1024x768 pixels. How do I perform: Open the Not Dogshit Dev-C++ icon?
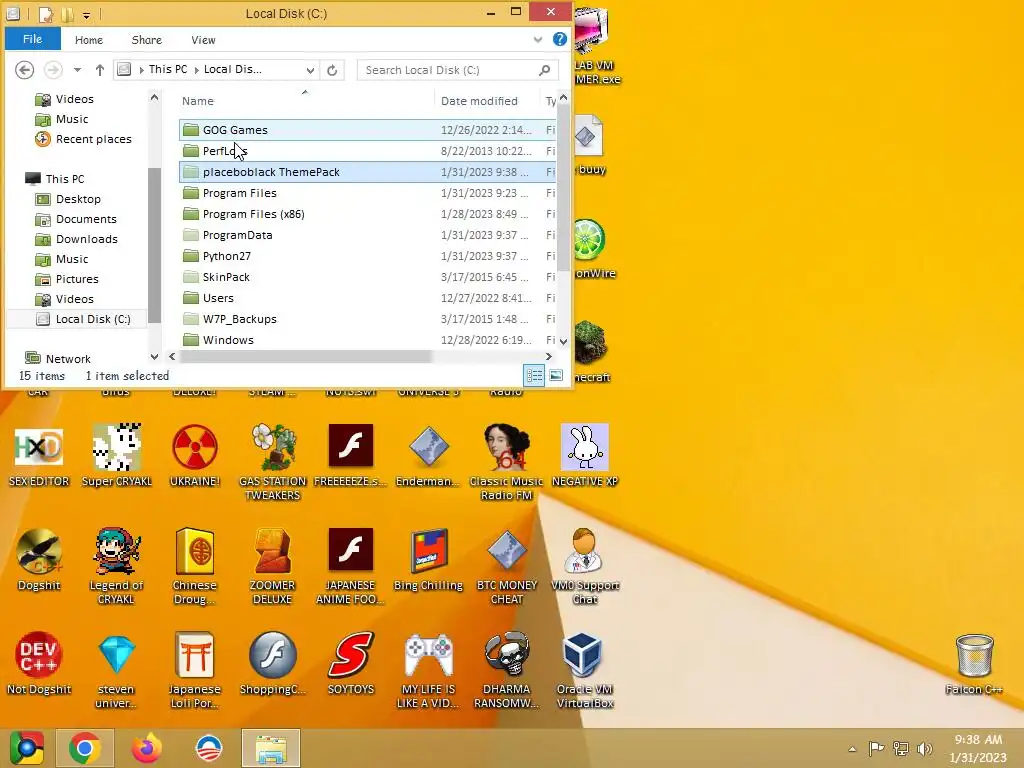point(39,655)
